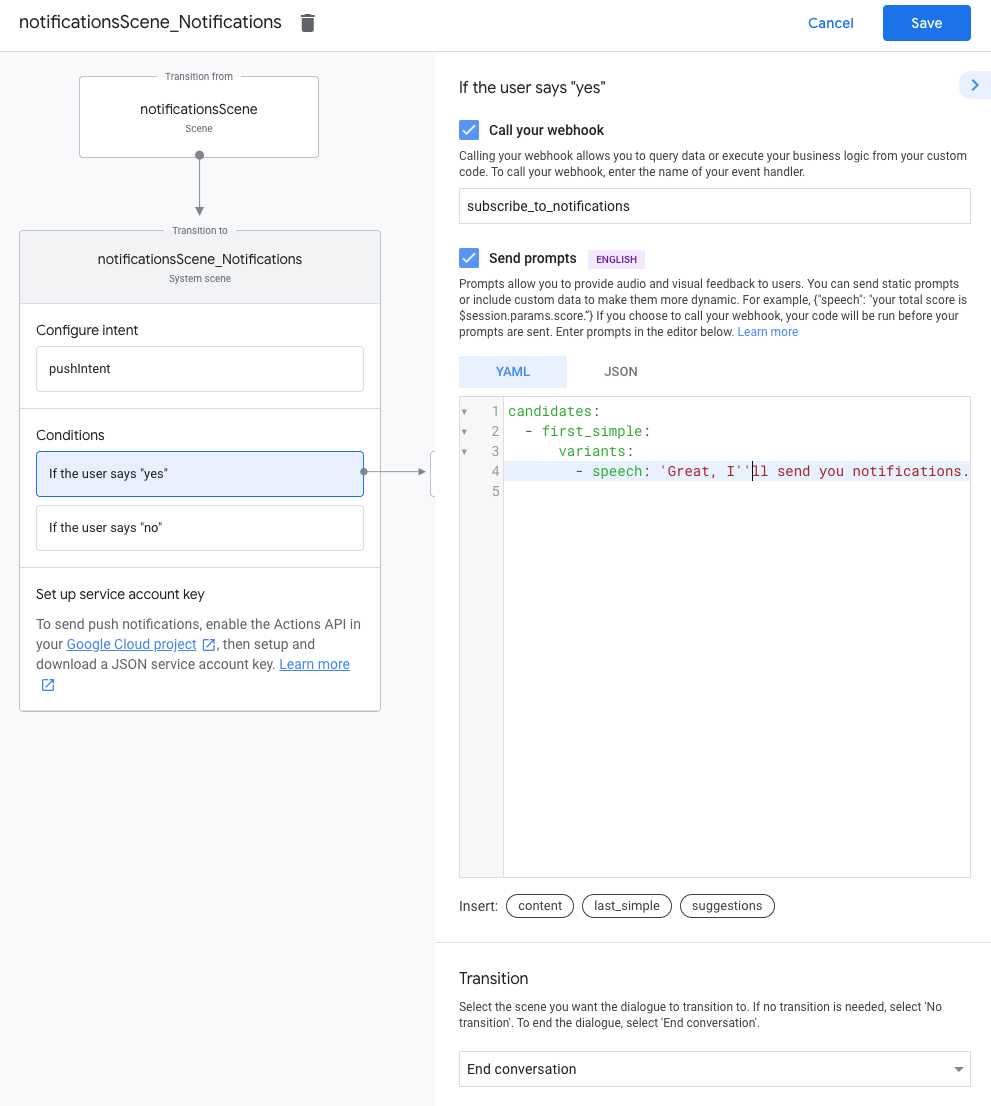This screenshot has height=1106, width=991.
Task: Uncheck the Send prompts checkbox
Action: pyautogui.click(x=469, y=258)
